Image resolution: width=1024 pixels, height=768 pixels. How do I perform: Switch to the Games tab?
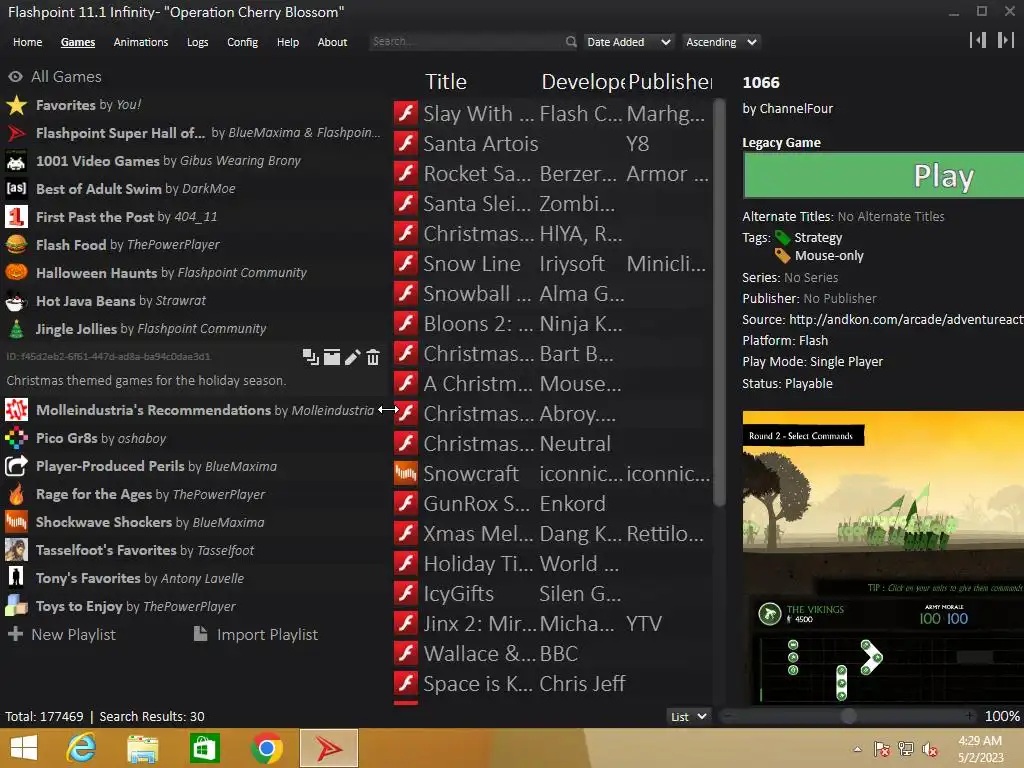point(78,42)
